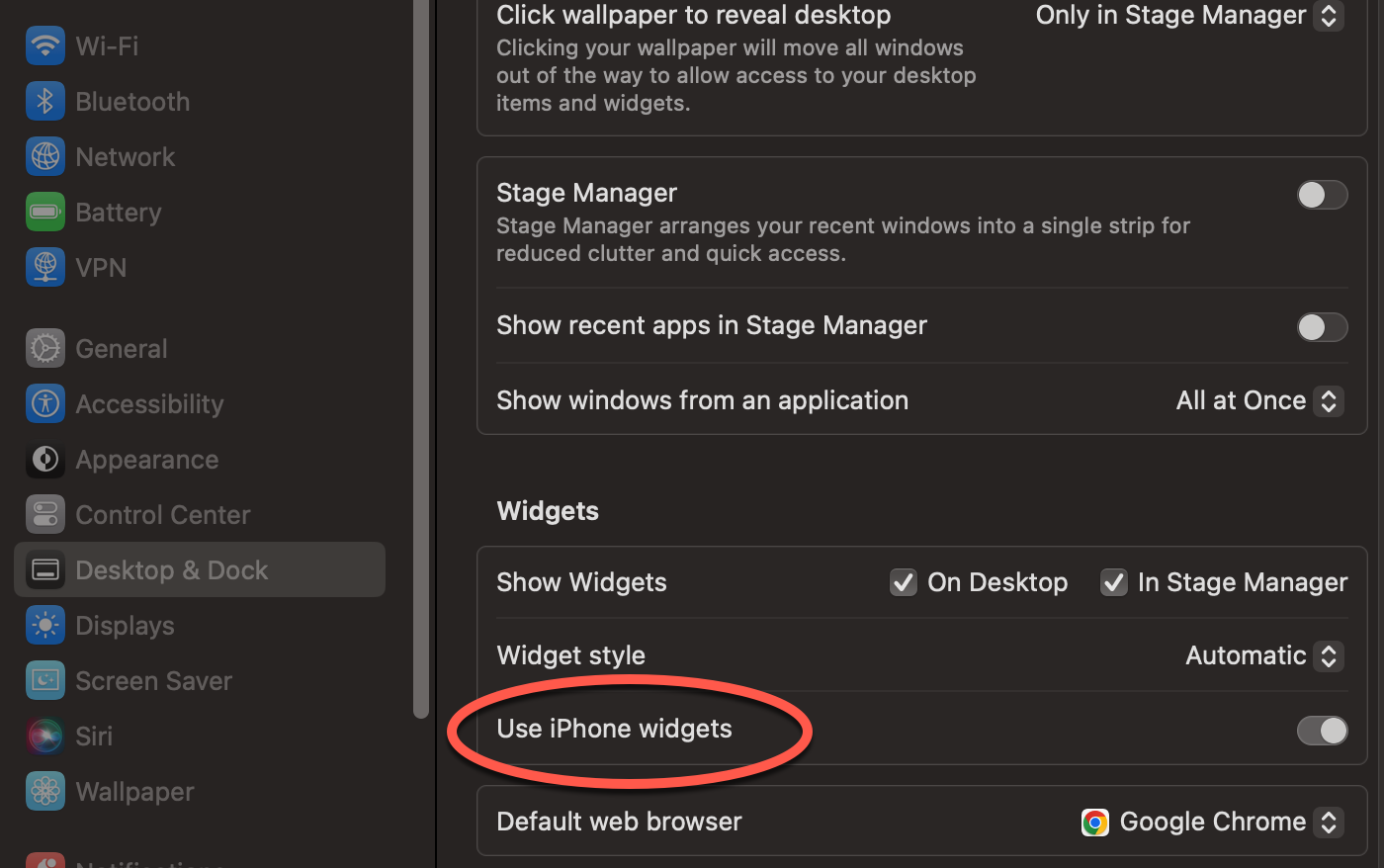Viewport: 1384px width, 868px height.
Task: Click the Control Center icon
Action: [x=45, y=515]
